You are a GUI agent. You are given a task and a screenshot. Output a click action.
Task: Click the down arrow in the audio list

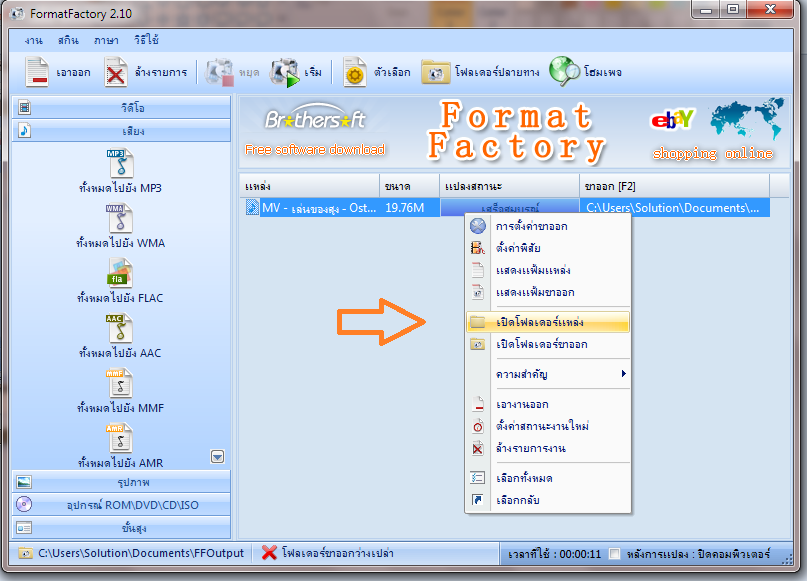tap(218, 456)
